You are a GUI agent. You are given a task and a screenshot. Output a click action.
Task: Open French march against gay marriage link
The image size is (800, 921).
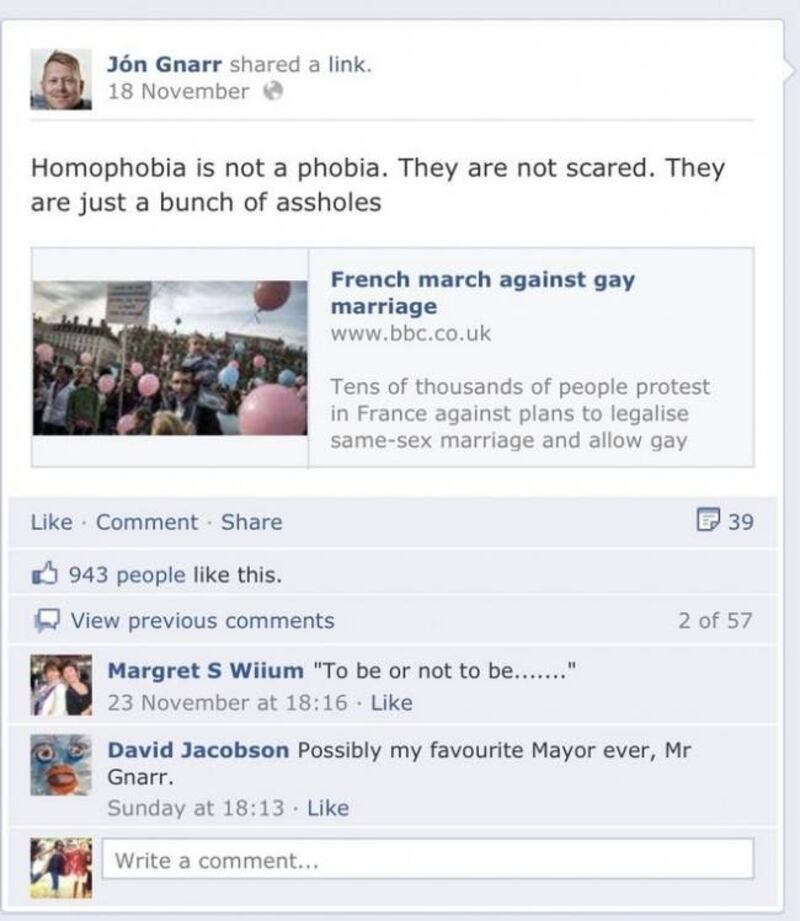(x=483, y=293)
